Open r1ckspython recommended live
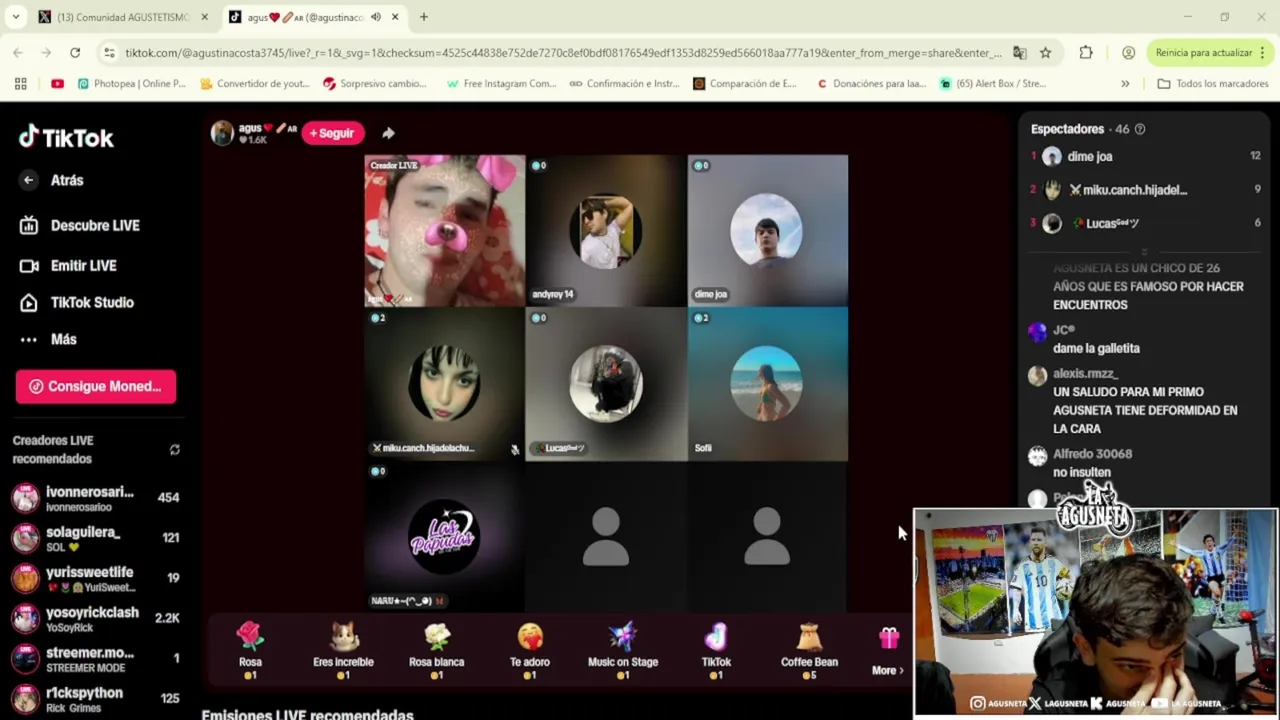The width and height of the screenshot is (1280, 720). click(96, 698)
